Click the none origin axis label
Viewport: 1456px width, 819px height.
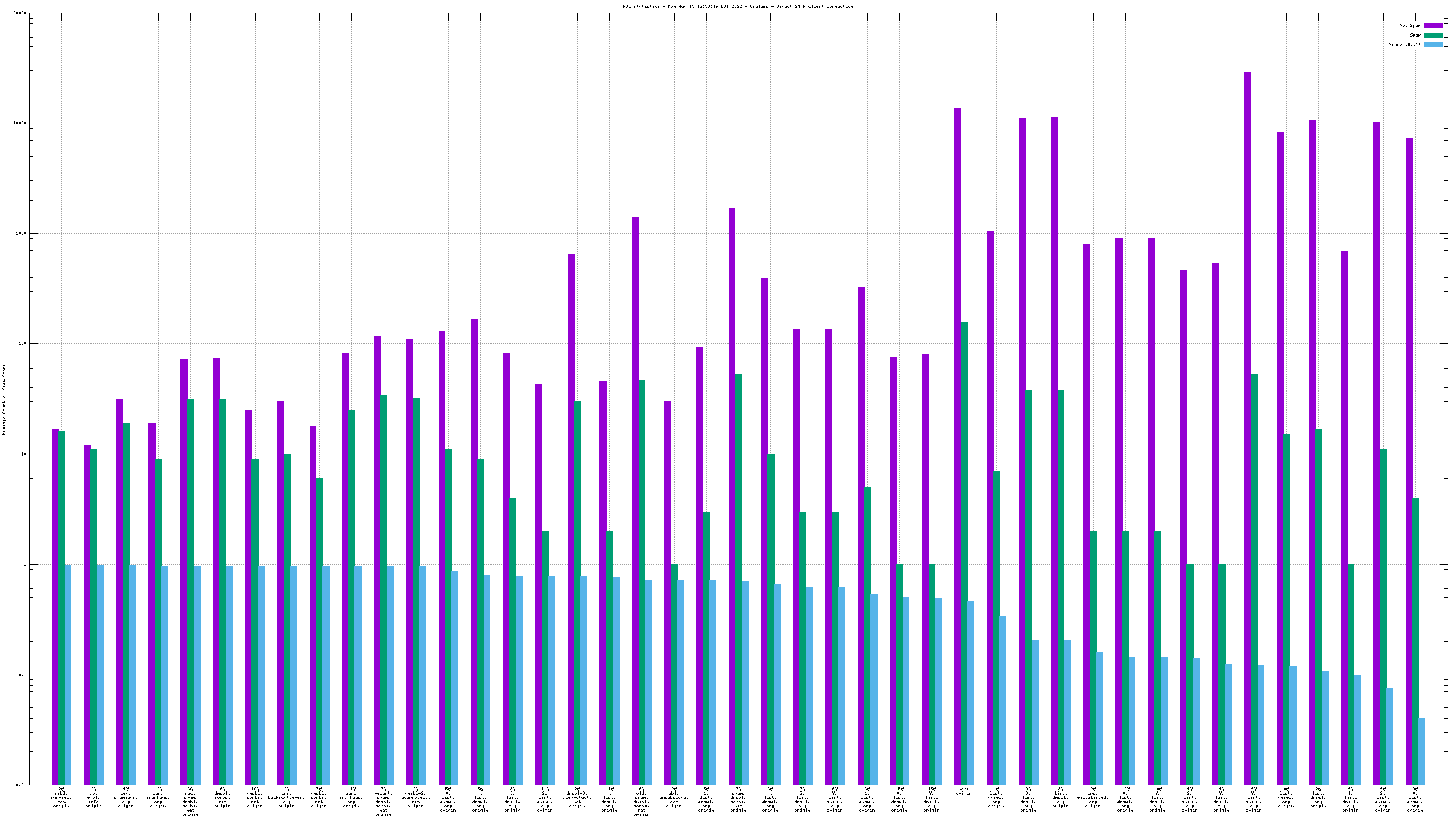click(x=963, y=791)
